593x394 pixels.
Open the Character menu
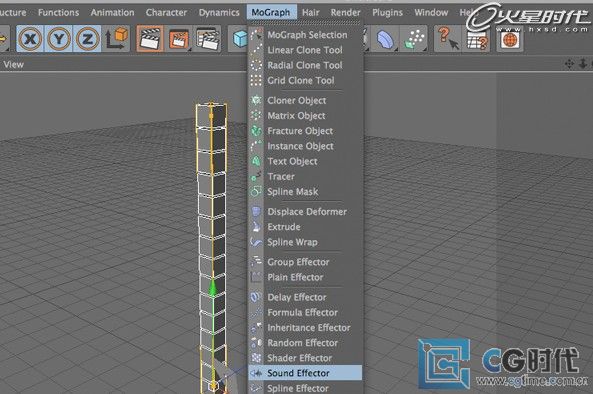[166, 12]
